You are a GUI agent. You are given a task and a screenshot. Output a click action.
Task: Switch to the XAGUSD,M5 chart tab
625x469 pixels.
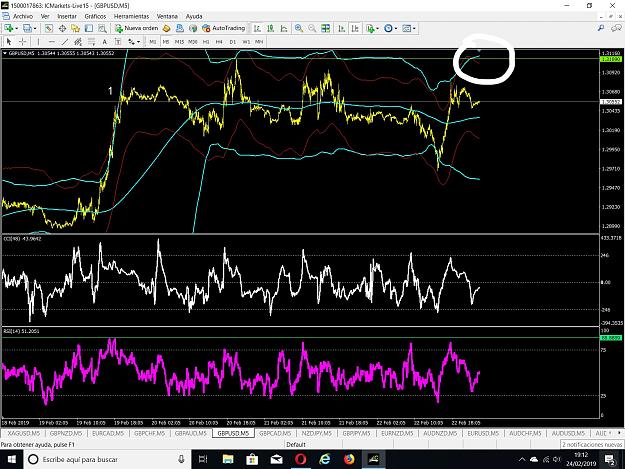point(24,433)
